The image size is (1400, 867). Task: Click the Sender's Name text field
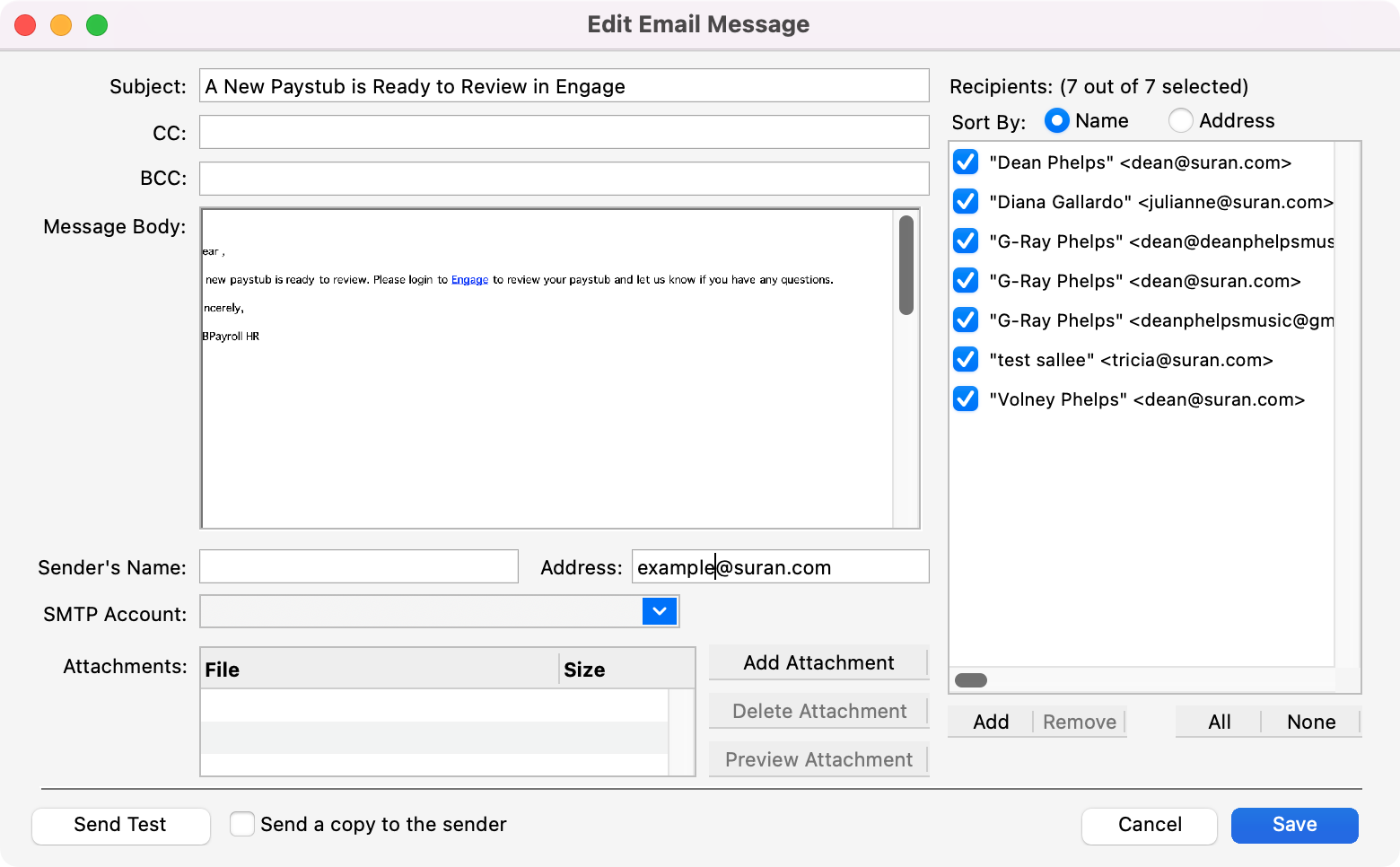[359, 567]
